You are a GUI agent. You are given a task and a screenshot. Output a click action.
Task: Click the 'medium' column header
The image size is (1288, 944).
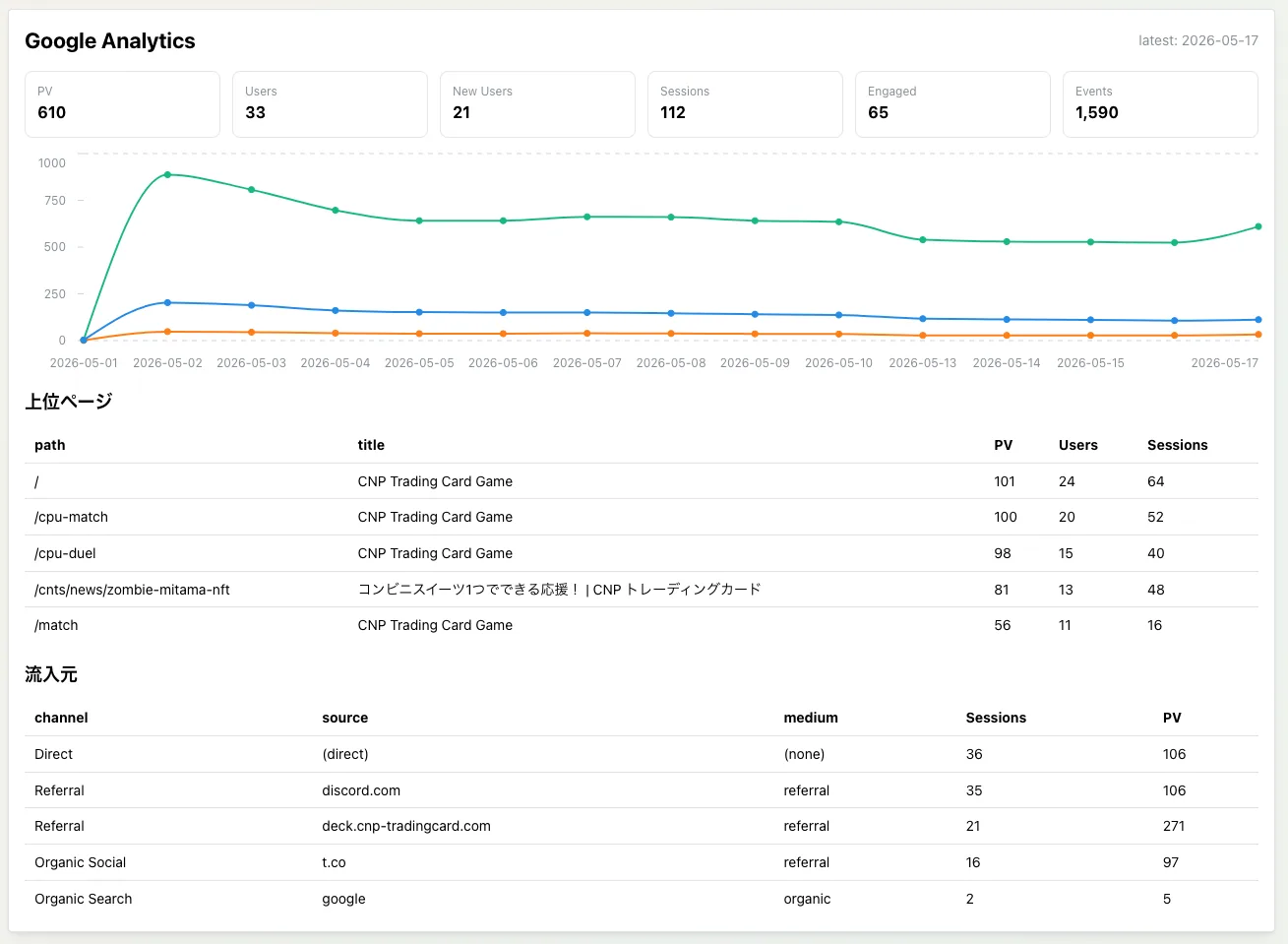coord(811,718)
